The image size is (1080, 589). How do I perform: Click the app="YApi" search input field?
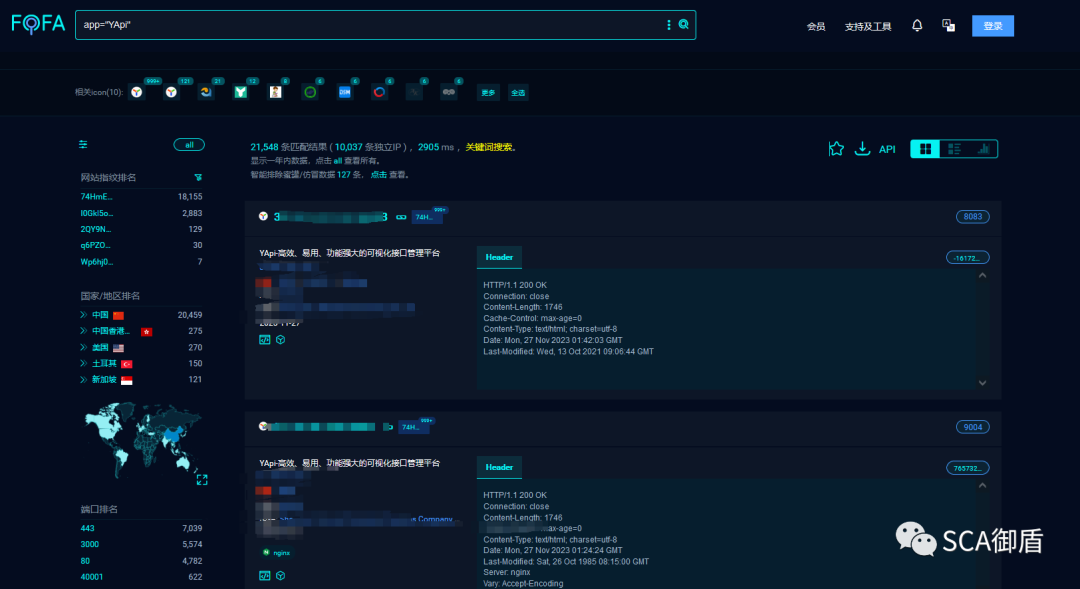pyautogui.click(x=370, y=25)
